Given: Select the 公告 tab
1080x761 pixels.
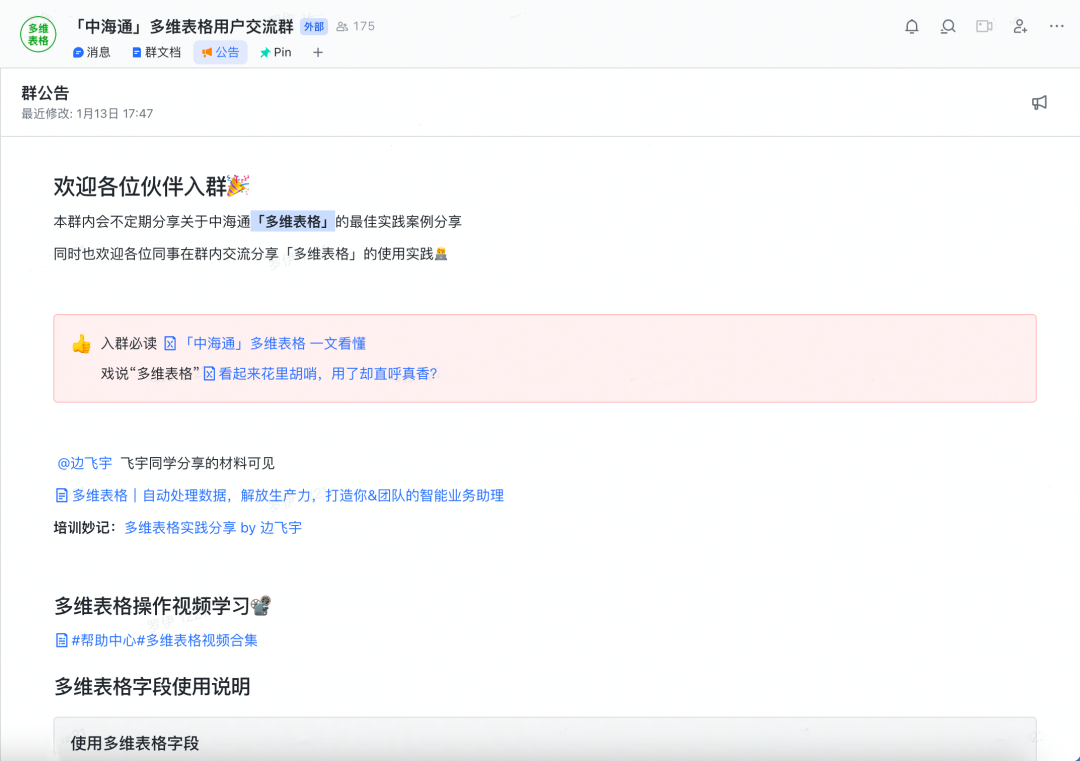Looking at the screenshot, I should tap(220, 52).
